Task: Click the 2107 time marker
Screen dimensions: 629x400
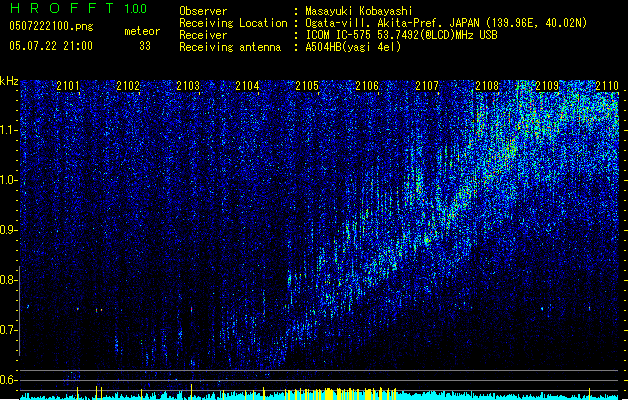Action: 427,86
